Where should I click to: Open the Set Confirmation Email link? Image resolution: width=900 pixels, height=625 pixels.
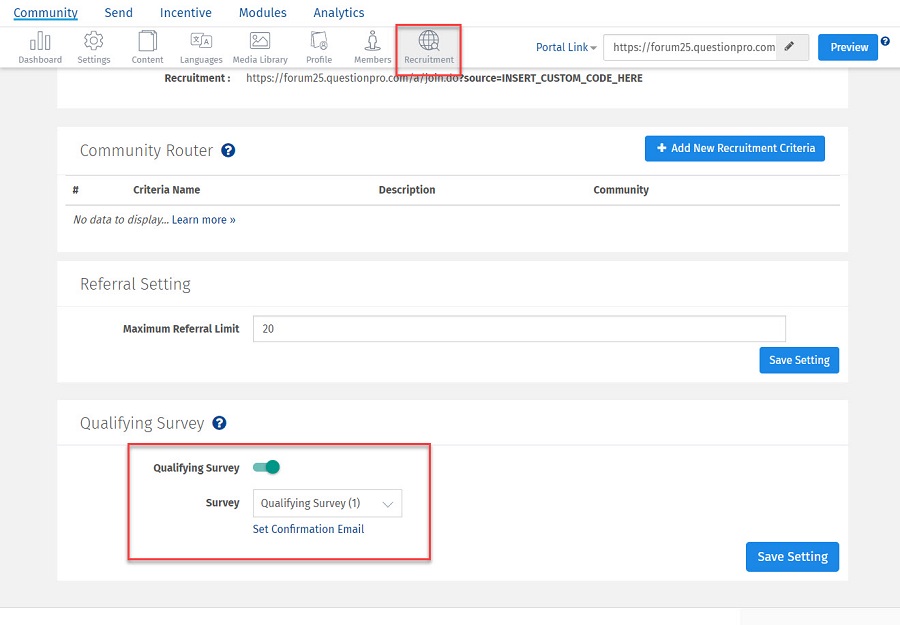(x=308, y=529)
